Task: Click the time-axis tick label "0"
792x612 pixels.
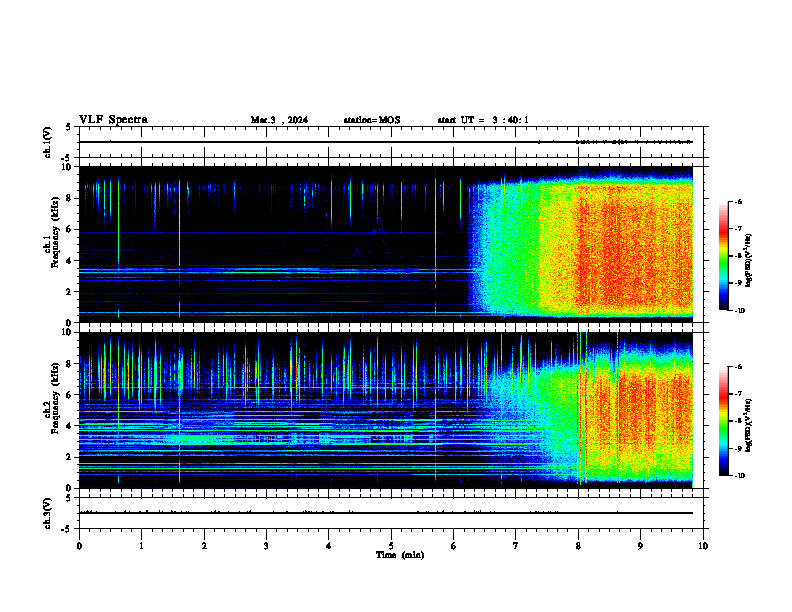Action: click(79, 546)
